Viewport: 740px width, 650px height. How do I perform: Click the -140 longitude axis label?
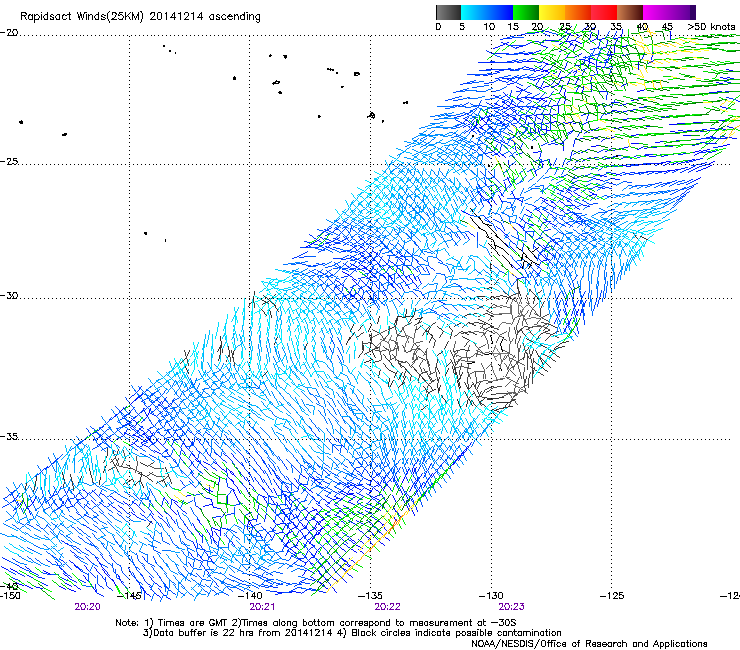pos(250,596)
